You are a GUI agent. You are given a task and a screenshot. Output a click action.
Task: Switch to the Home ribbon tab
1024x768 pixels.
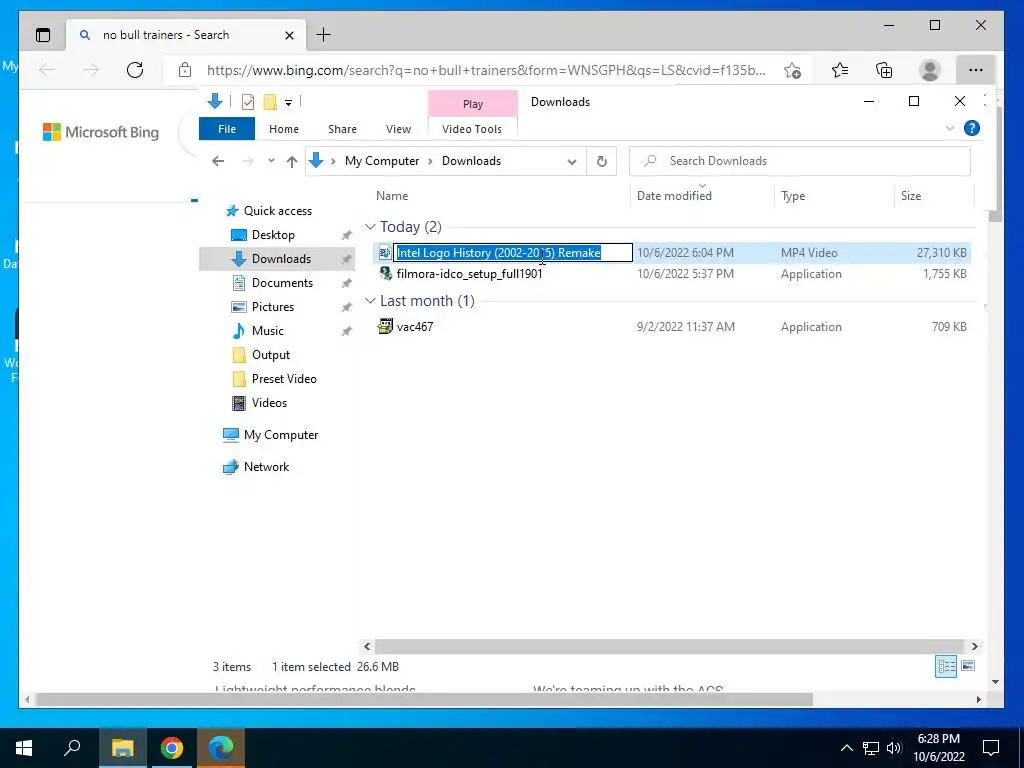click(283, 129)
